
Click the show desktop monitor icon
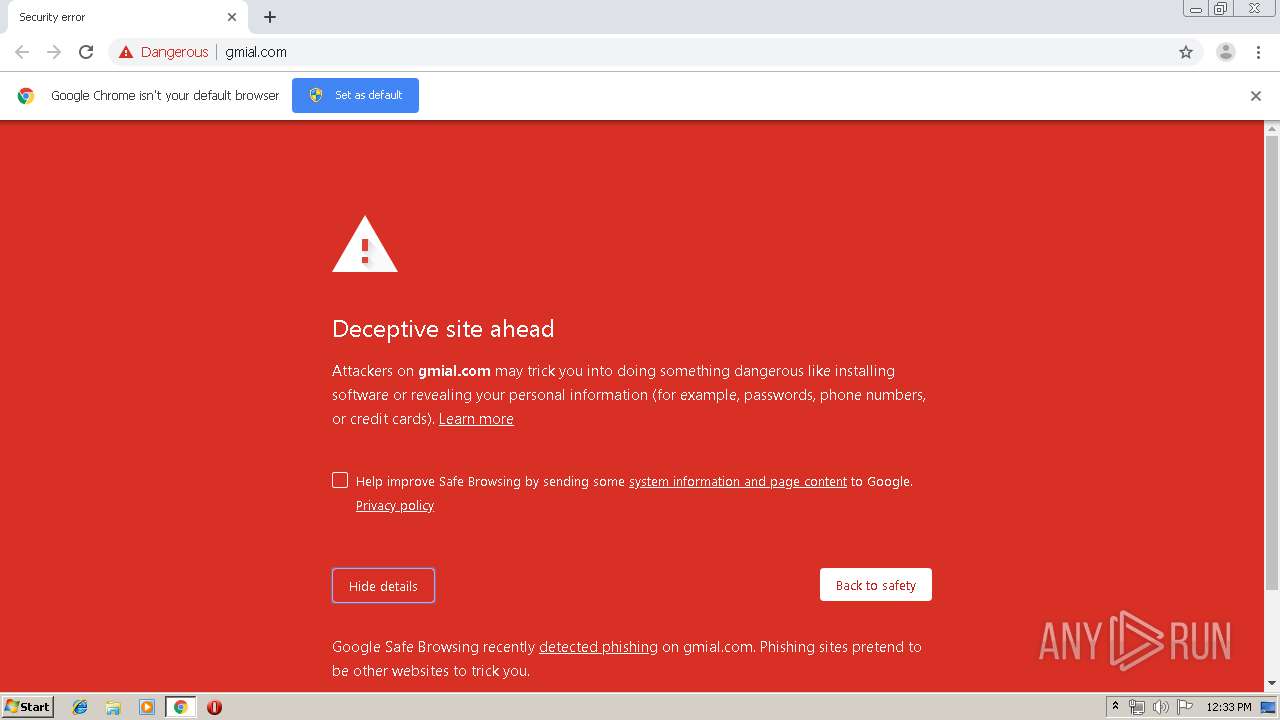1268,707
